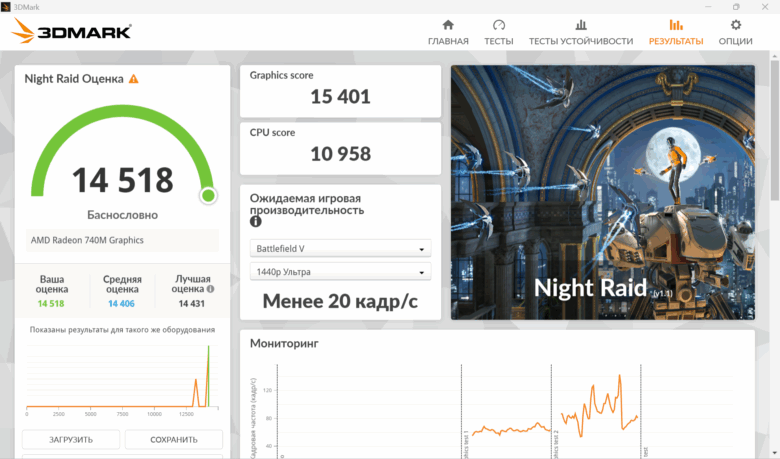Screen dimensions: 780x459
Task: Click the average score 14 406
Action: pos(121,304)
